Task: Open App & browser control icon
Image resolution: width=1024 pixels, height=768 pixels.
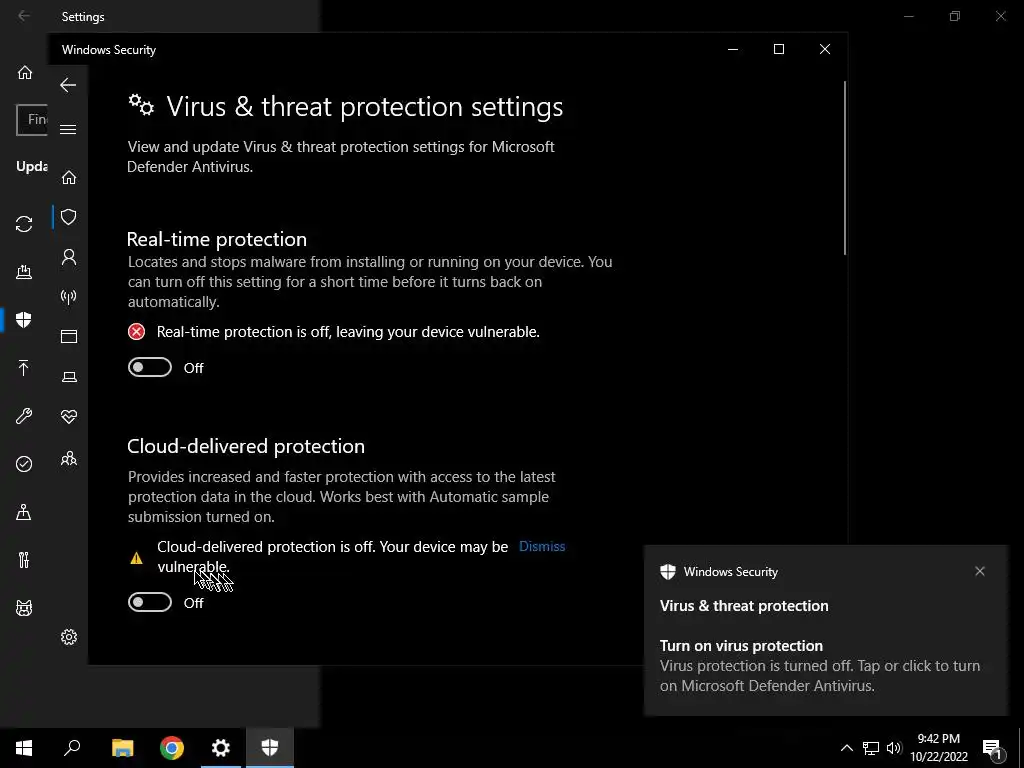Action: [69, 336]
